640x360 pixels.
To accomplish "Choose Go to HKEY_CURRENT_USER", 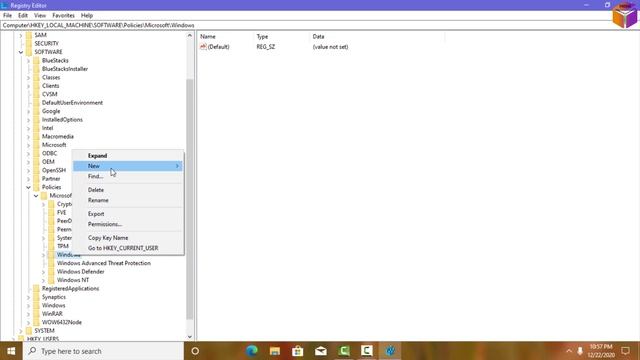I will pyautogui.click(x=127, y=248).
